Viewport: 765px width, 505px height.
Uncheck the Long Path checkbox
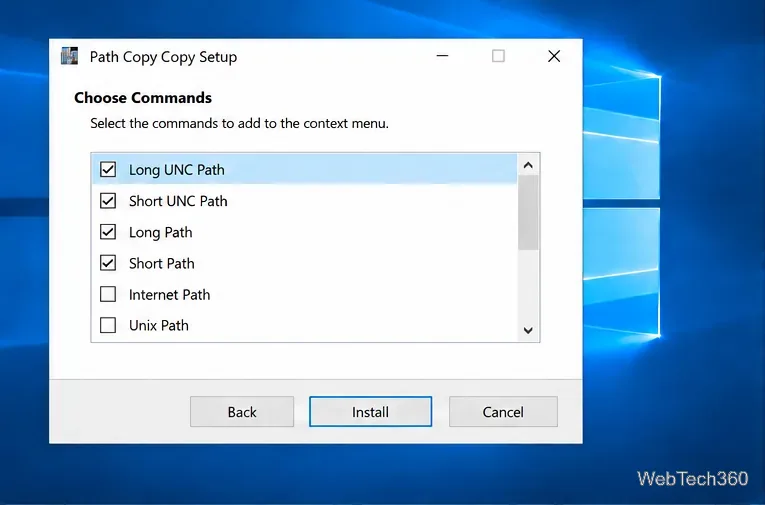coord(108,232)
